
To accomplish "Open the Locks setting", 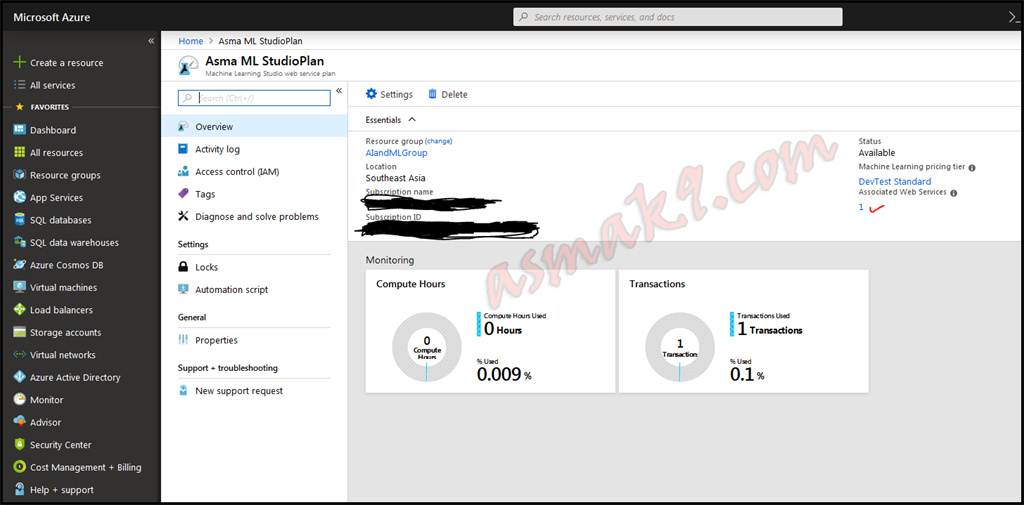I will pyautogui.click(x=254, y=267).
